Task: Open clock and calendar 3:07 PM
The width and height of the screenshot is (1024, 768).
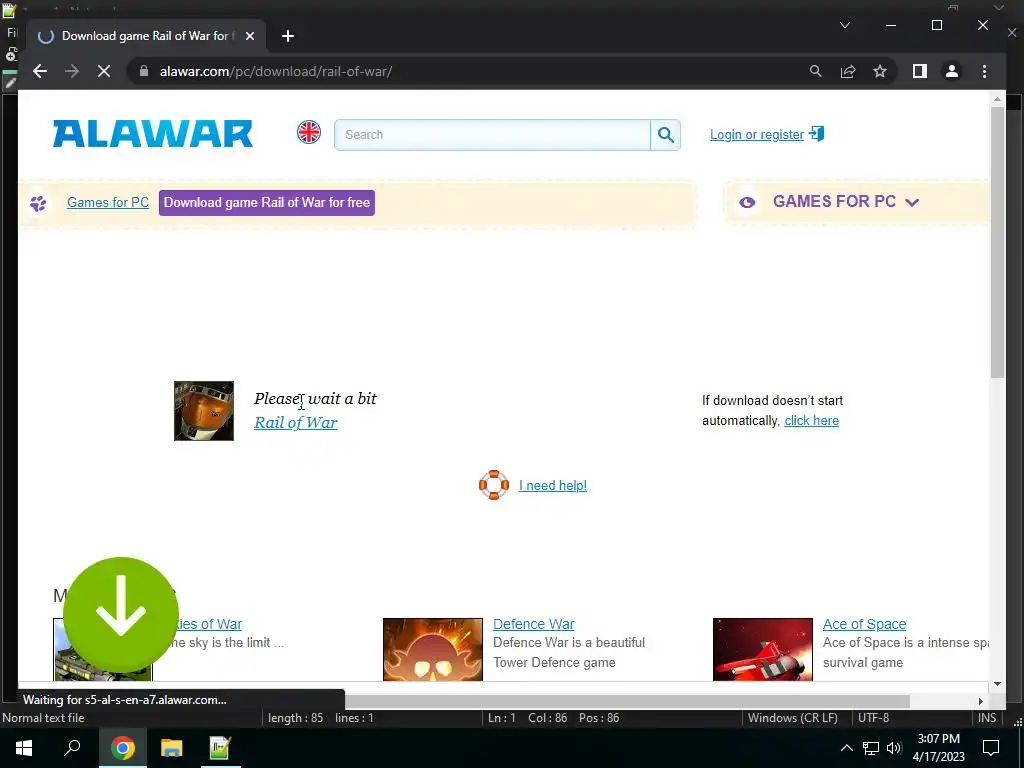Action: point(938,748)
